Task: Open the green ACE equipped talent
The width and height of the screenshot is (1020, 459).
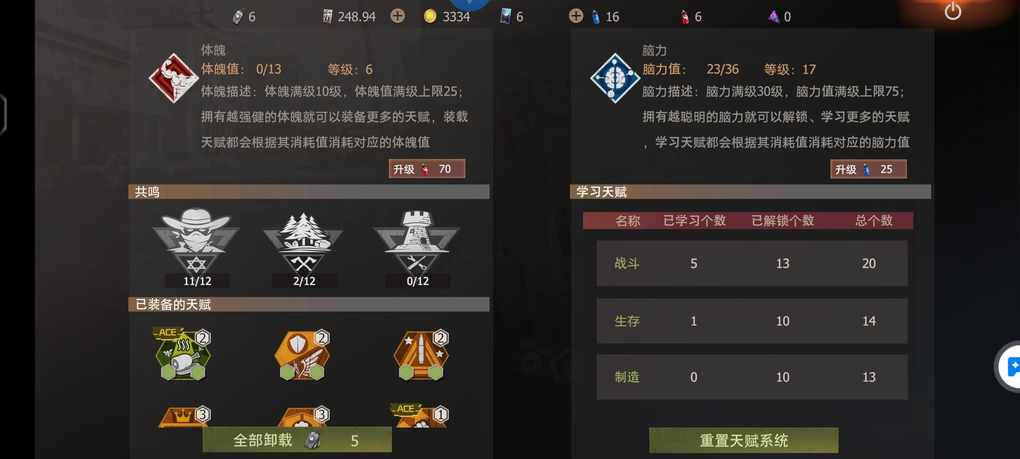Action: click(x=185, y=354)
